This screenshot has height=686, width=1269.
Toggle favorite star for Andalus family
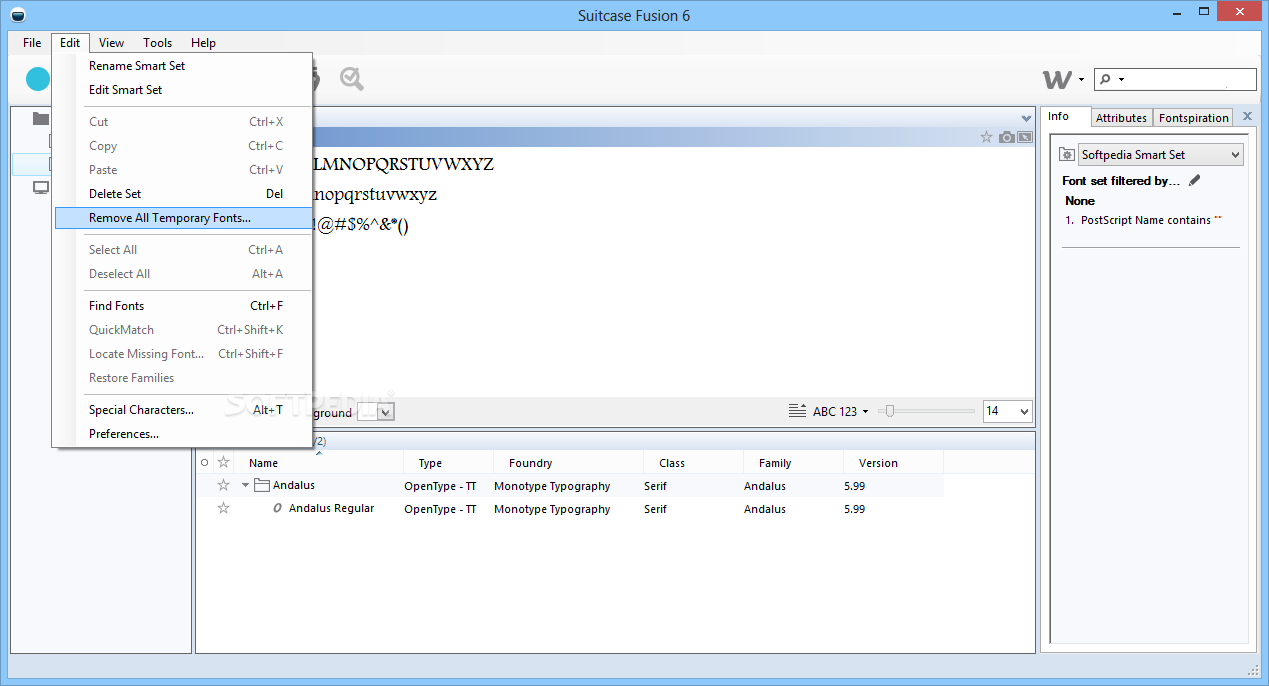point(224,486)
